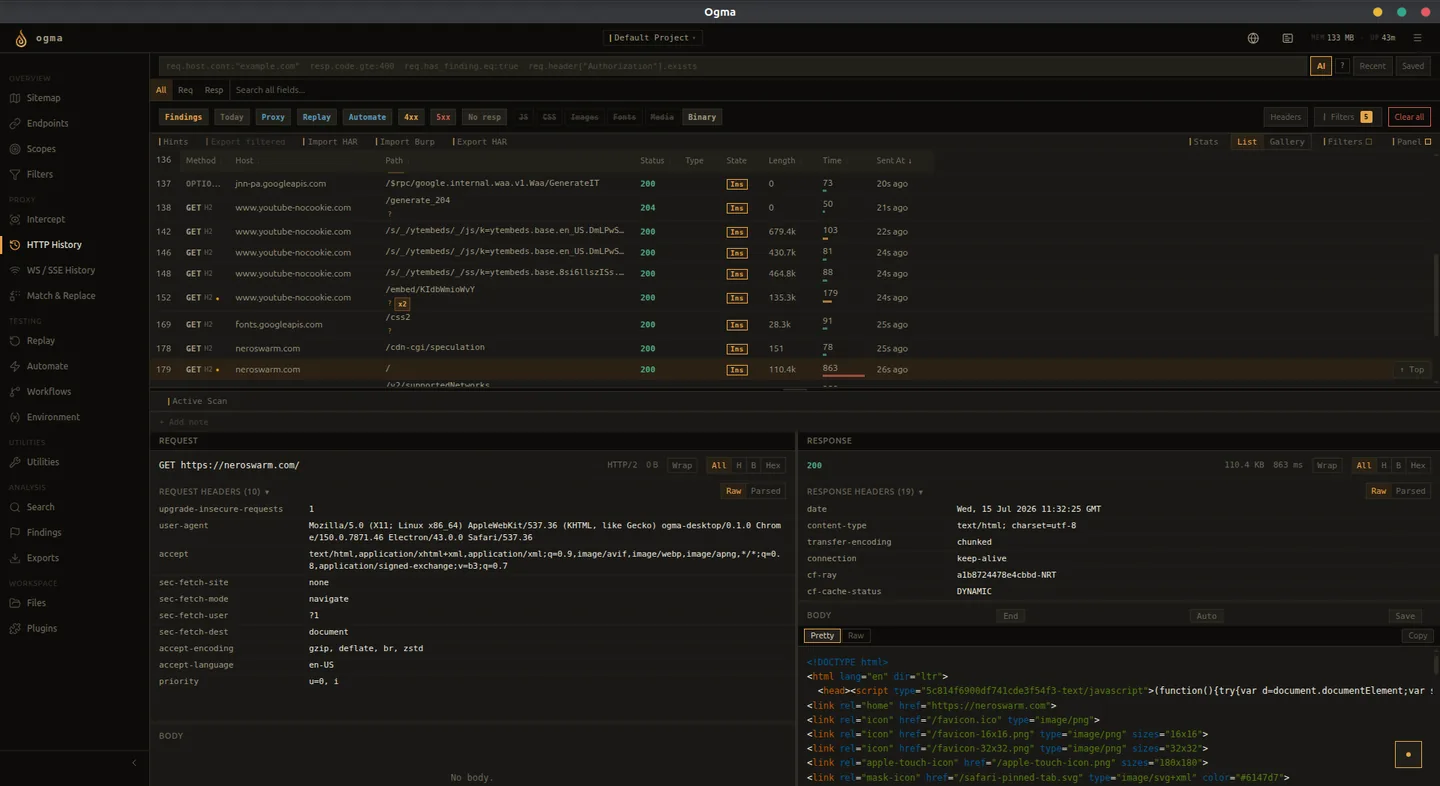Viewport: 1440px width, 786px height.
Task: Click the floating orange dot button
Action: click(x=1408, y=754)
